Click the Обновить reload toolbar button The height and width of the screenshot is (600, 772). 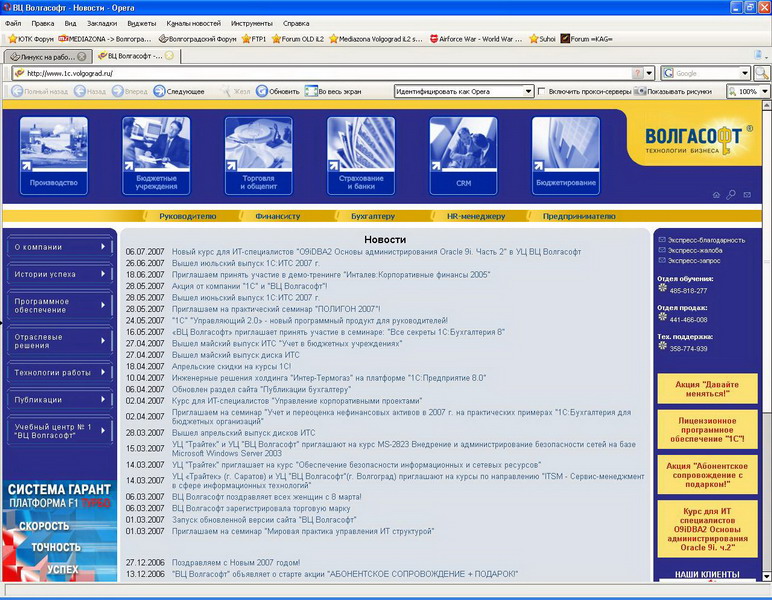pyautogui.click(x=278, y=91)
